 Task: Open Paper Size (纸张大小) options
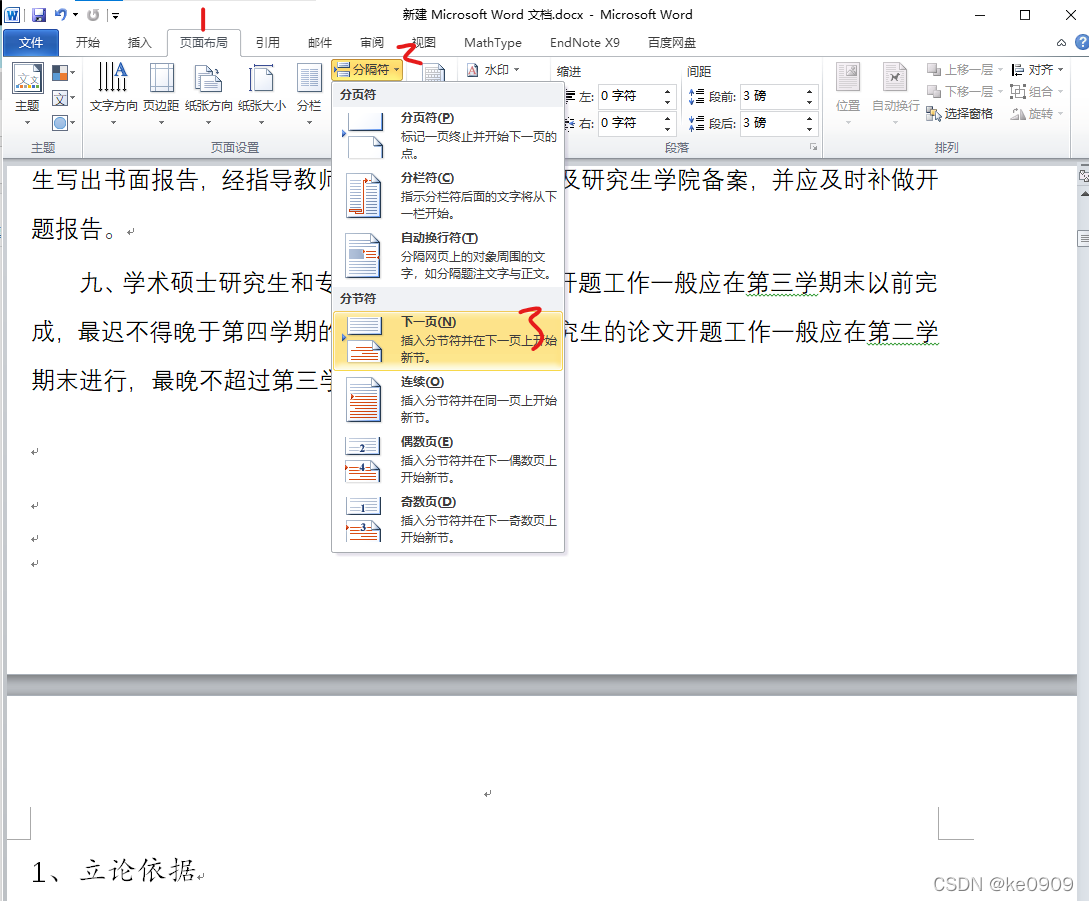point(262,94)
